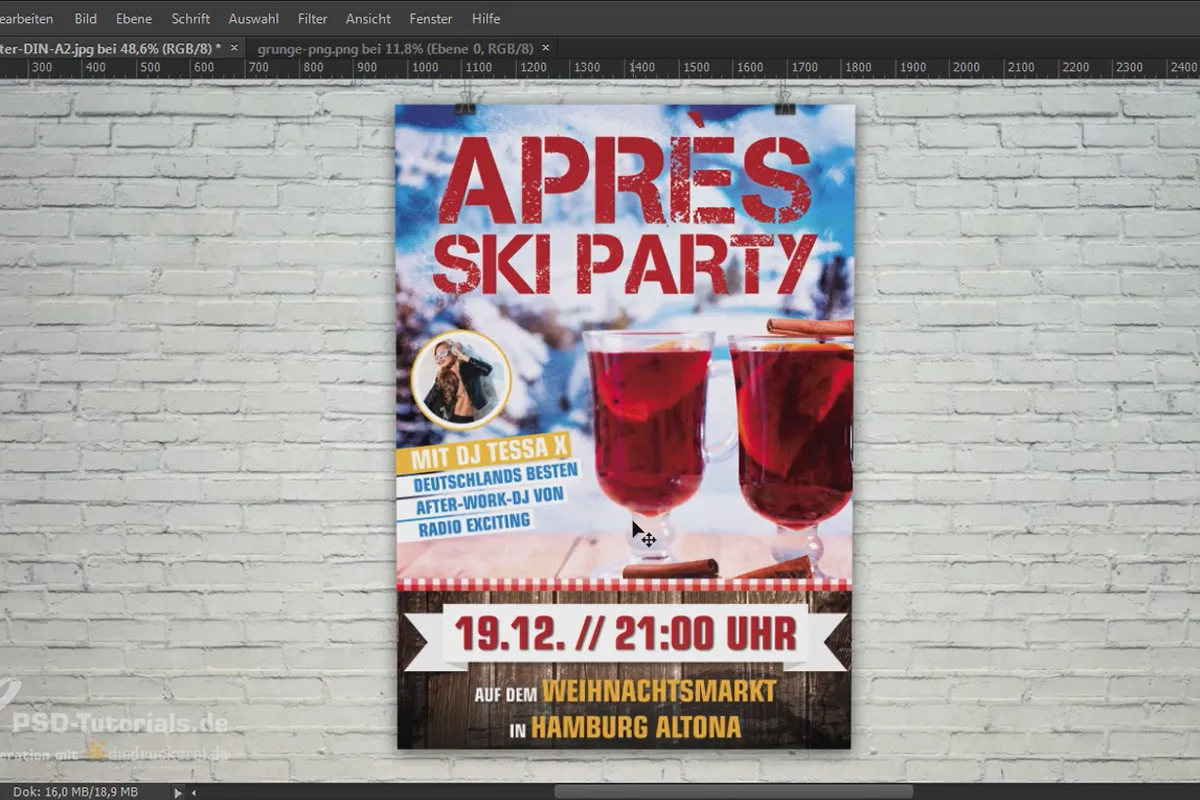This screenshot has height=800, width=1200.
Task: Open the Fenster menu
Action: point(431,18)
